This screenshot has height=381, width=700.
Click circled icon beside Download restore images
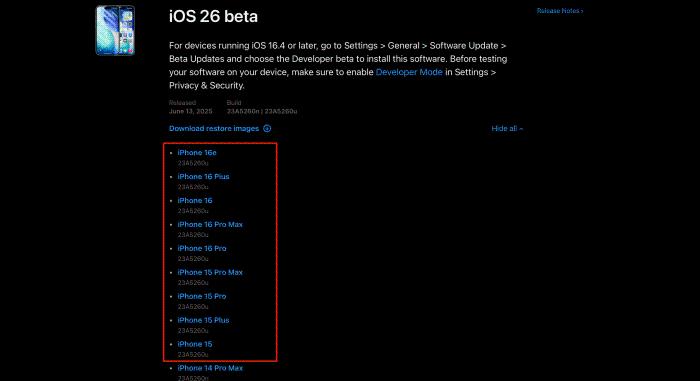pyautogui.click(x=267, y=129)
